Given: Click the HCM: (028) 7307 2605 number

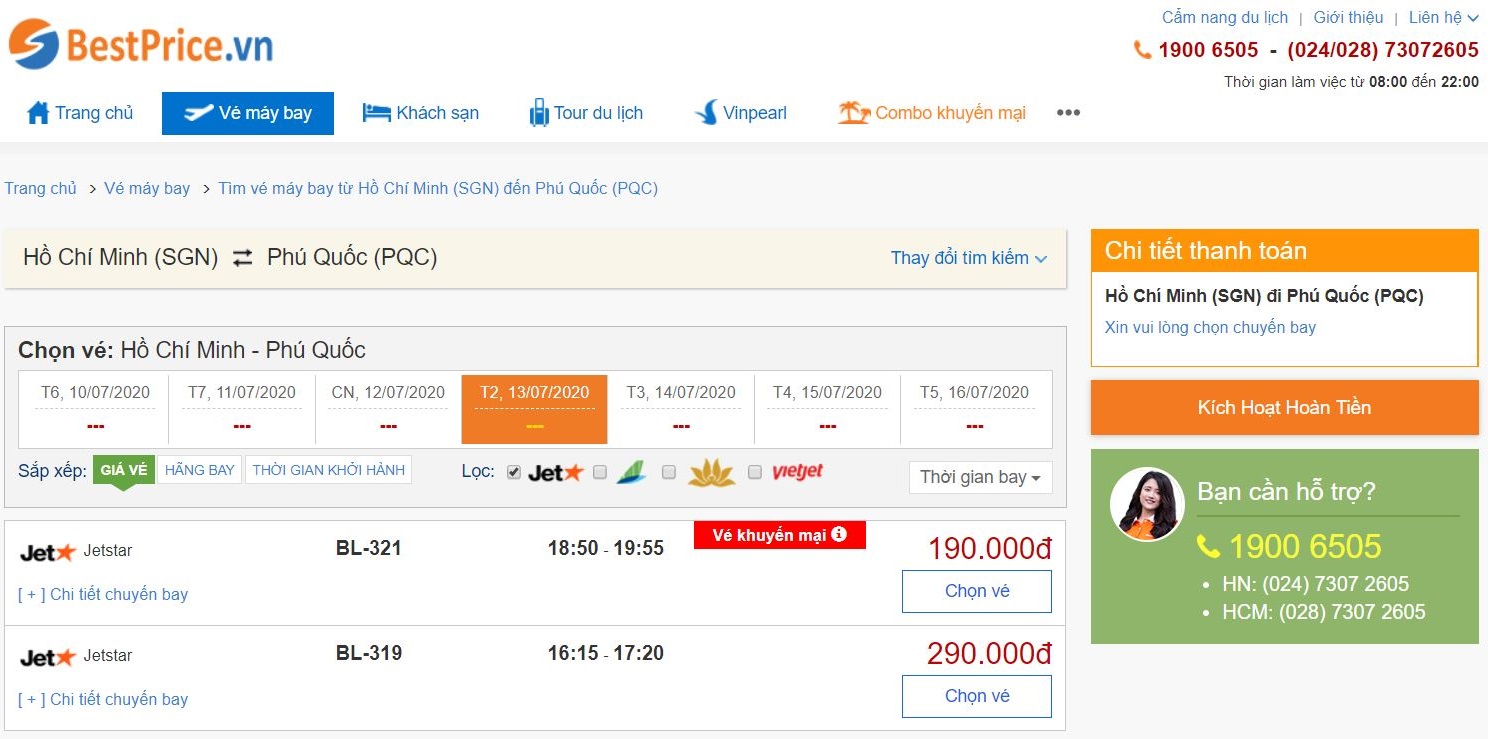Looking at the screenshot, I should click(x=1324, y=612).
